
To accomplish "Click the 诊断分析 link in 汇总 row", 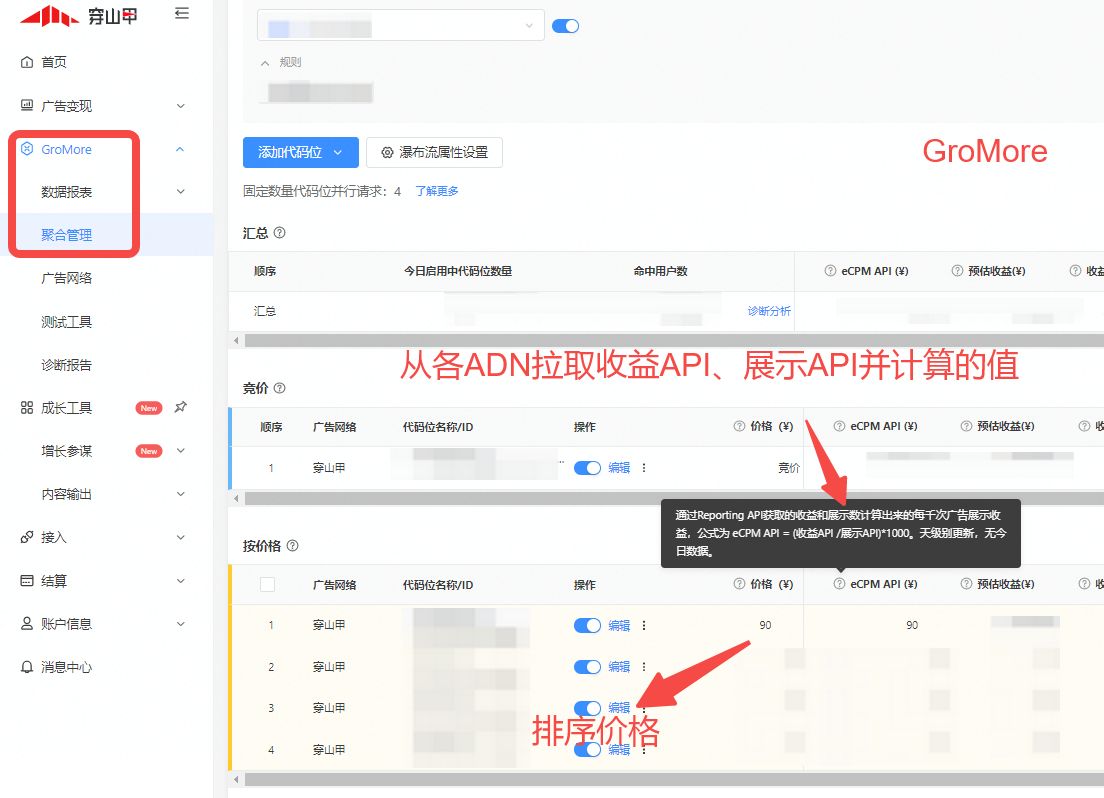I will click(x=769, y=311).
